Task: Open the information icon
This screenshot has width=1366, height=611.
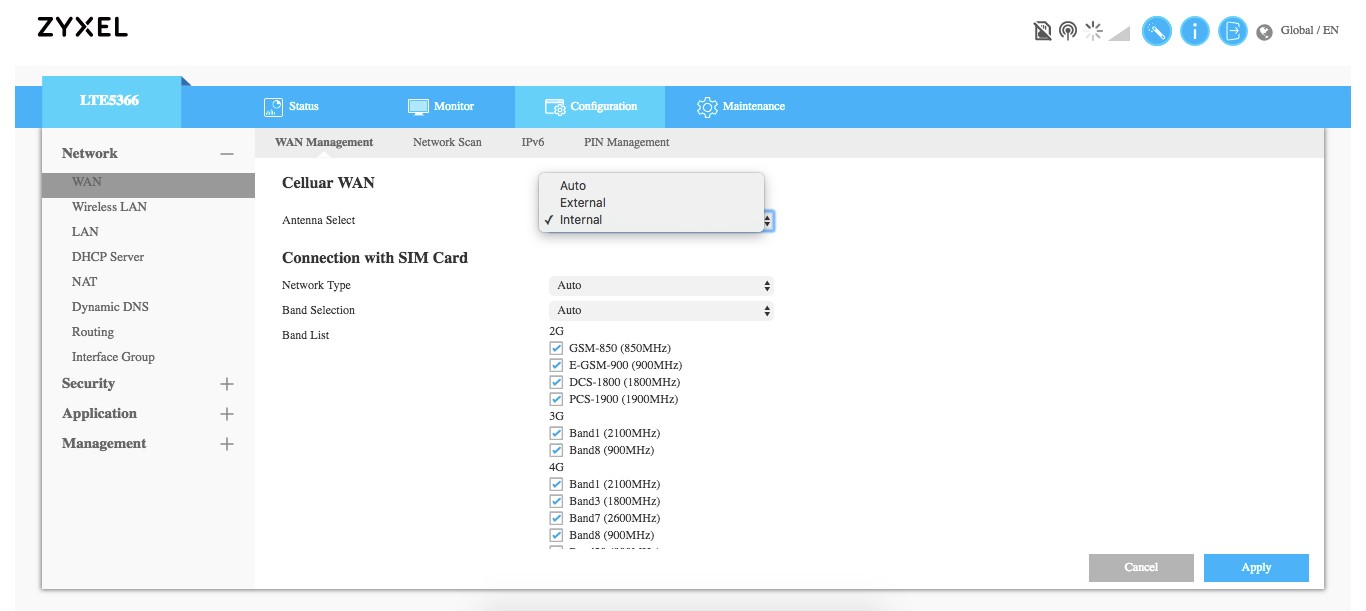Action: point(1195,32)
